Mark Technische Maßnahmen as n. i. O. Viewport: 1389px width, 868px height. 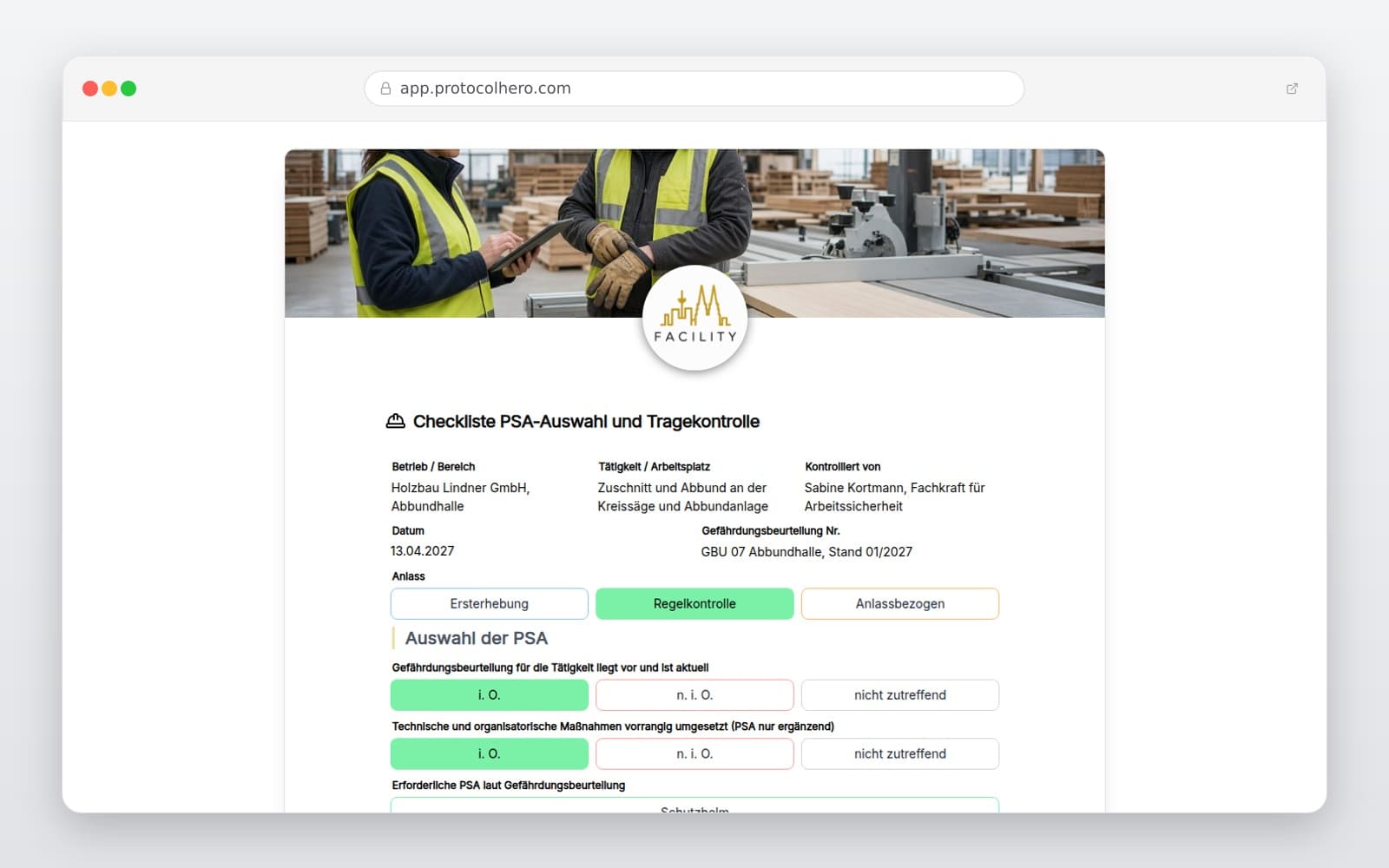tap(694, 754)
